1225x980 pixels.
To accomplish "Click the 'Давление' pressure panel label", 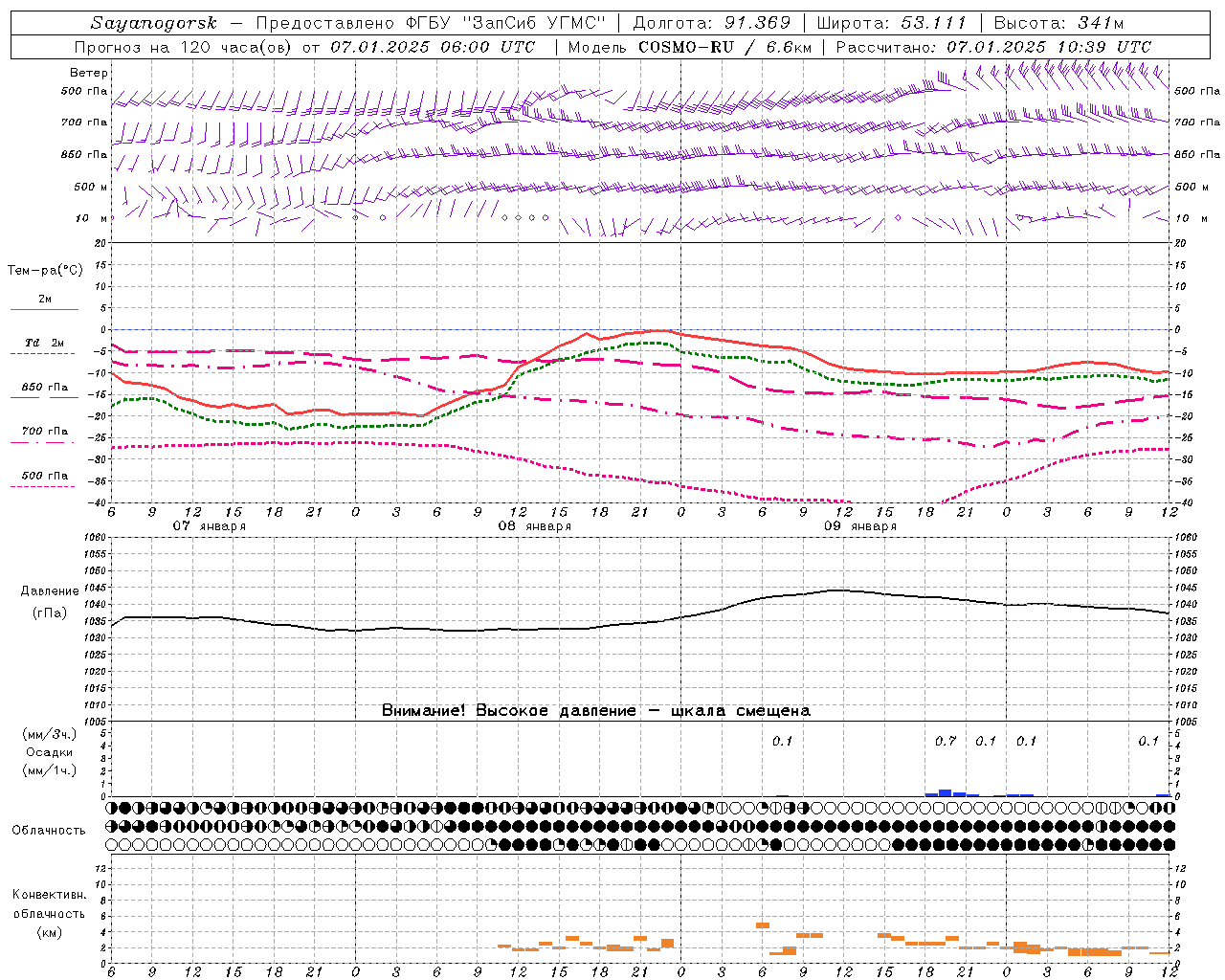I will point(50,591).
